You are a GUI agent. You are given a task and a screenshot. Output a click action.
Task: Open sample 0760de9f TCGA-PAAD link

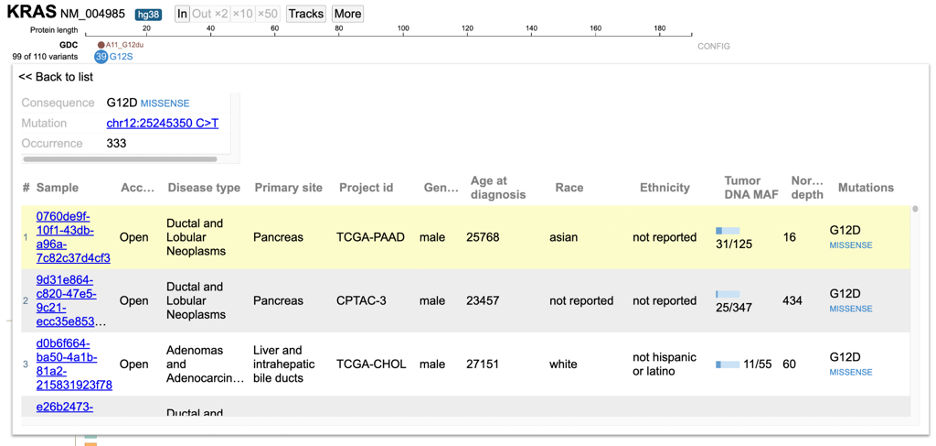[x=73, y=237]
